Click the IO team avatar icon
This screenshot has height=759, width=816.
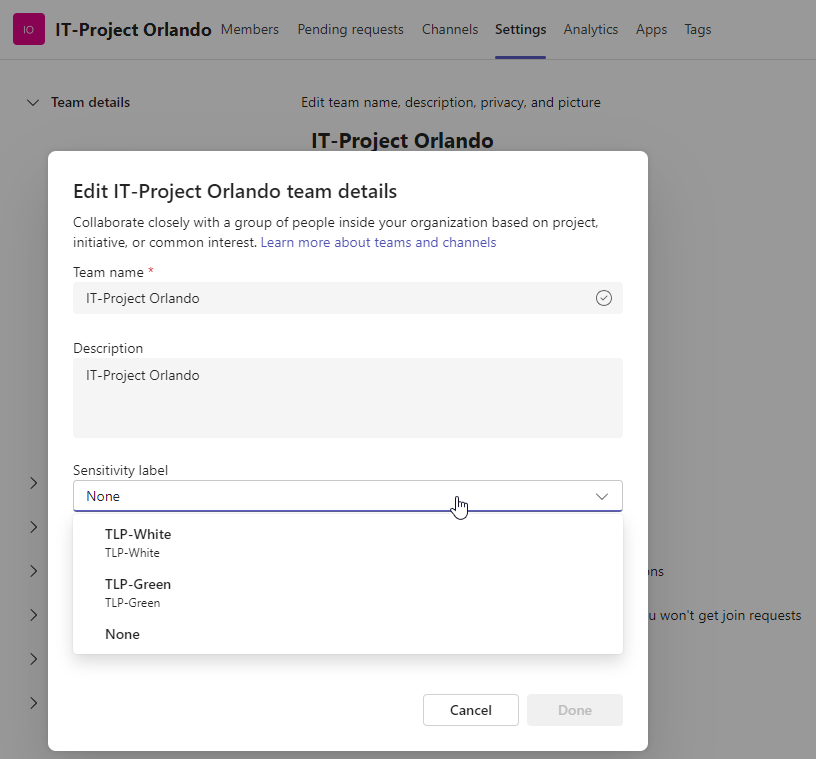29,29
